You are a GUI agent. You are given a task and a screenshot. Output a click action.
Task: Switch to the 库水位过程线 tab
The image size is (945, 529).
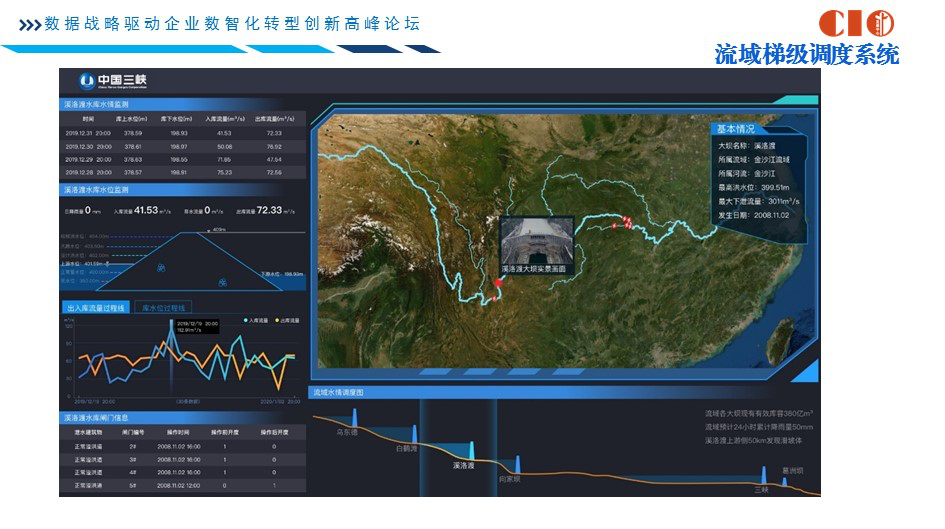click(x=163, y=307)
